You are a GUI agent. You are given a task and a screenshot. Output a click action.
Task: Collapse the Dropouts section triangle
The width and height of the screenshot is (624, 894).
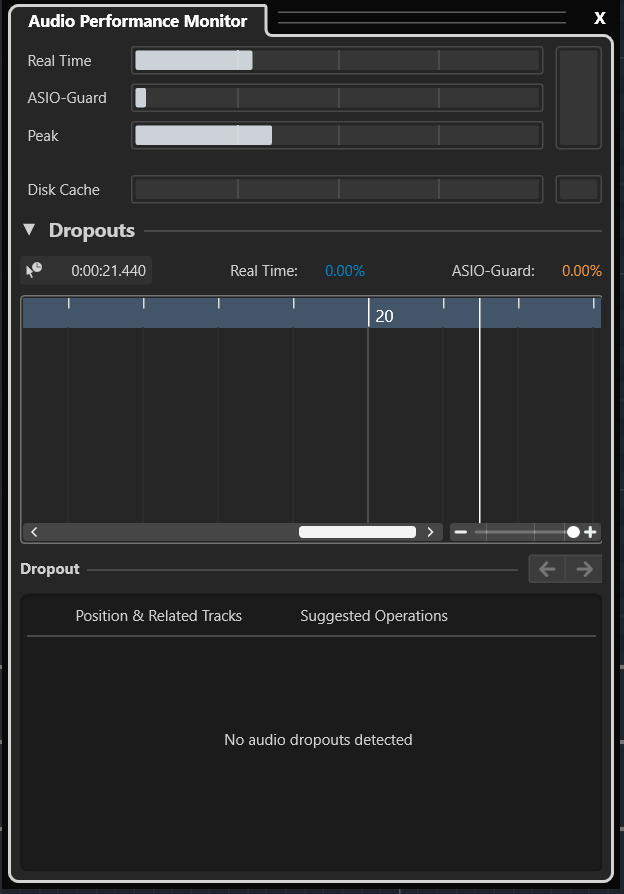click(29, 230)
